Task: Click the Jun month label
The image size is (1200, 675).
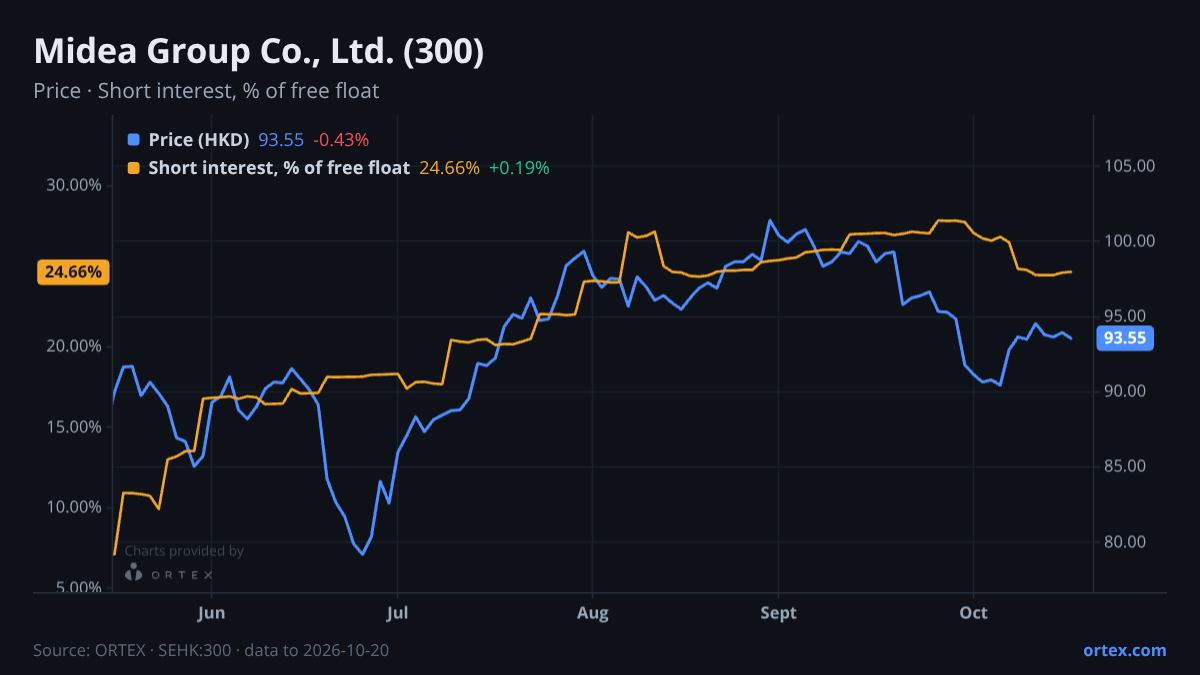Action: (211, 613)
